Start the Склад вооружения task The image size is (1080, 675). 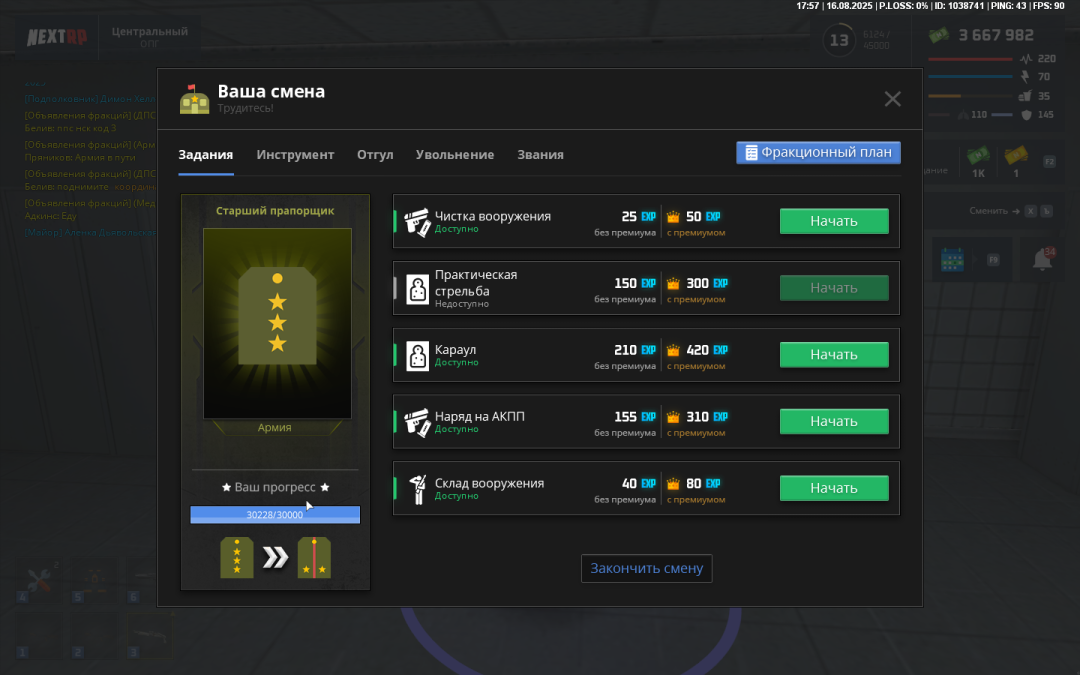click(x=834, y=488)
